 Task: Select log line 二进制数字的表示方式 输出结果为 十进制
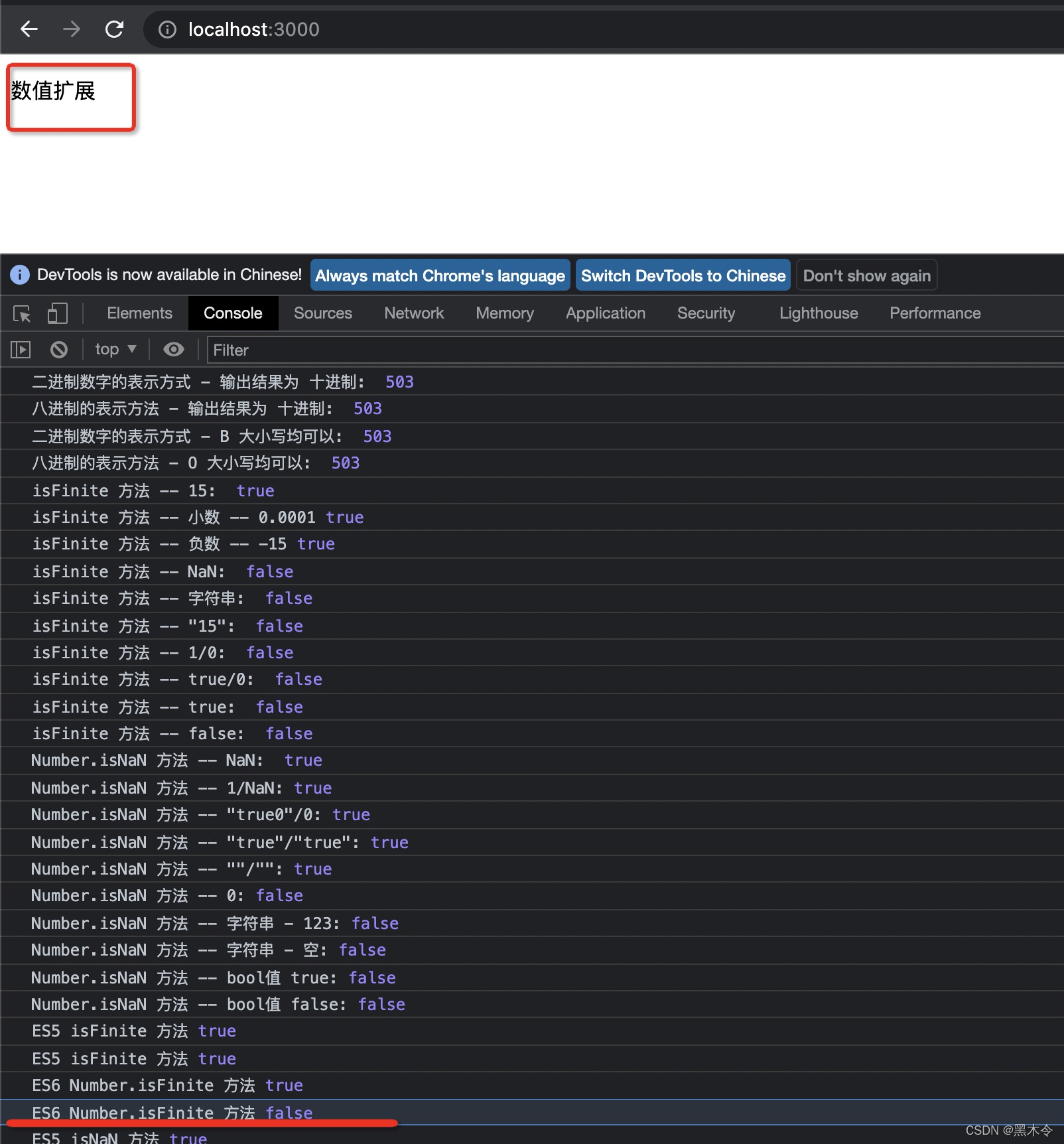[x=532, y=382]
